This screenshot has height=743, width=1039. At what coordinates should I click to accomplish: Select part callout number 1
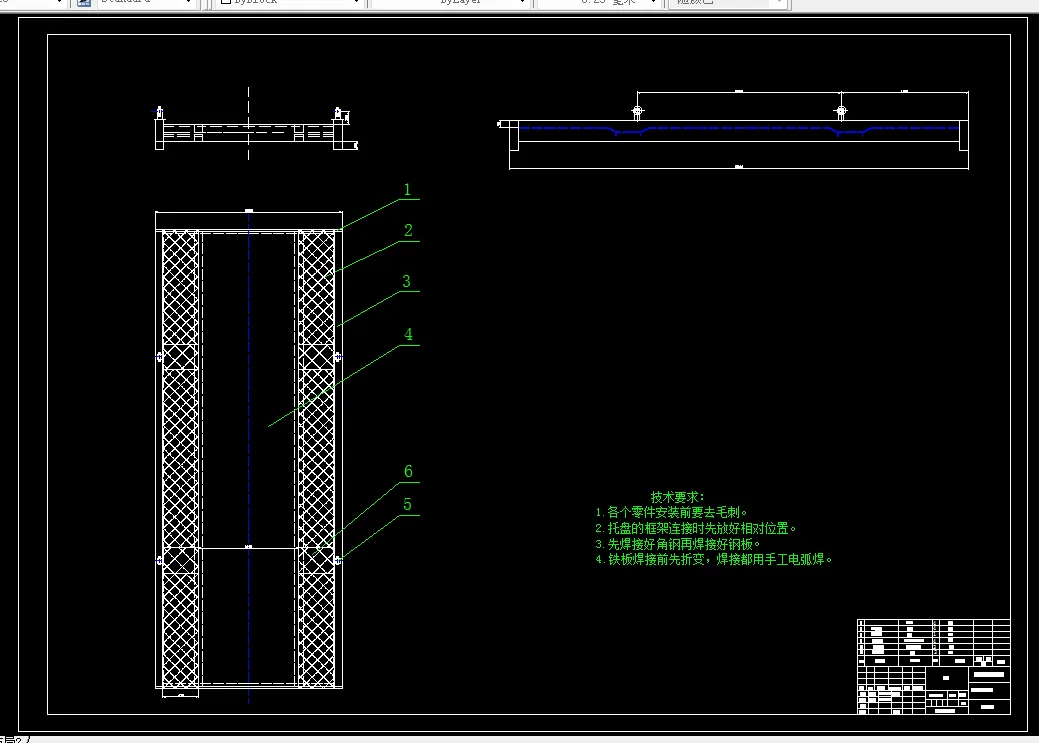[x=408, y=190]
